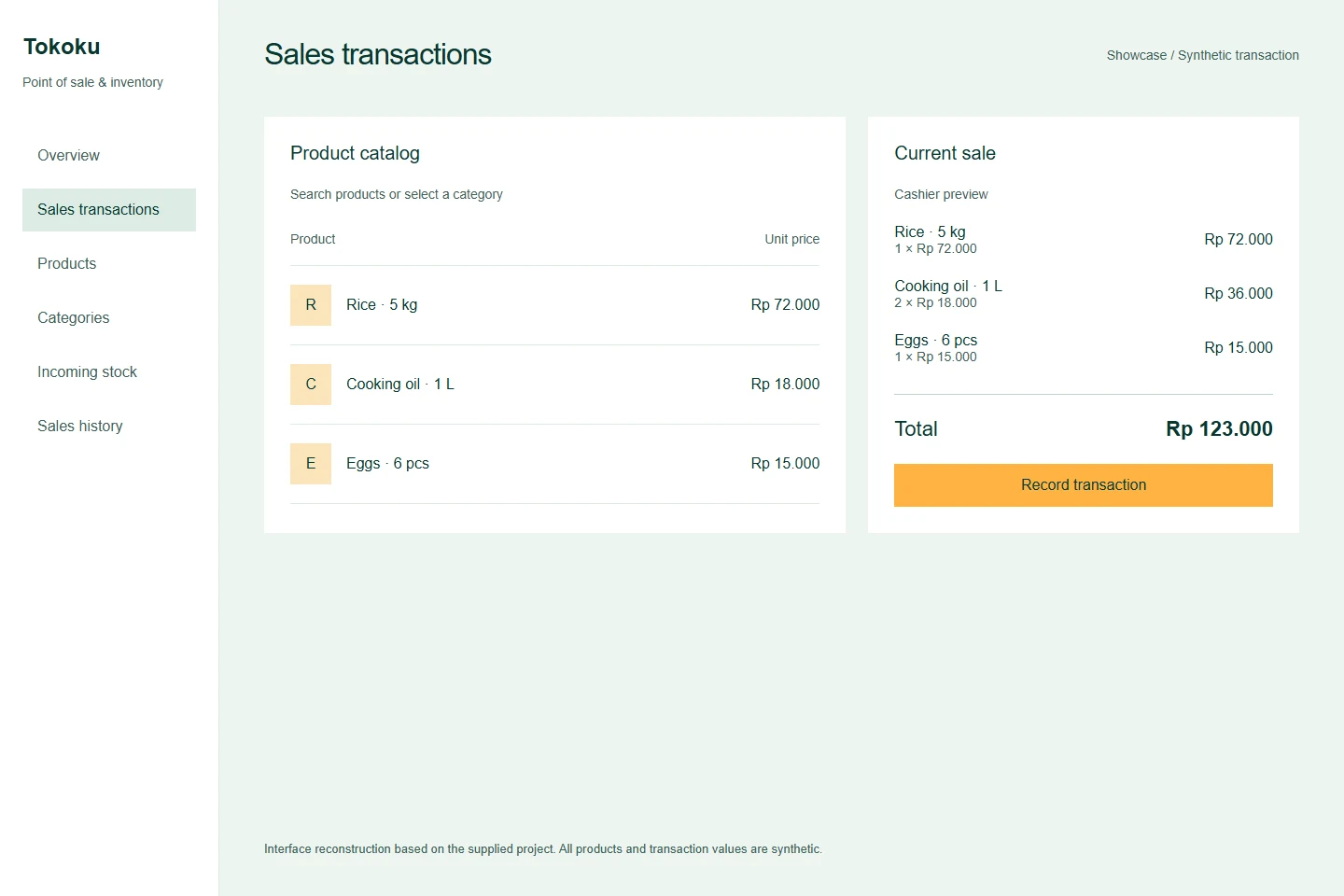Viewport: 1344px width, 896px height.
Task: Click the Total label in Current sale
Action: pos(916,429)
